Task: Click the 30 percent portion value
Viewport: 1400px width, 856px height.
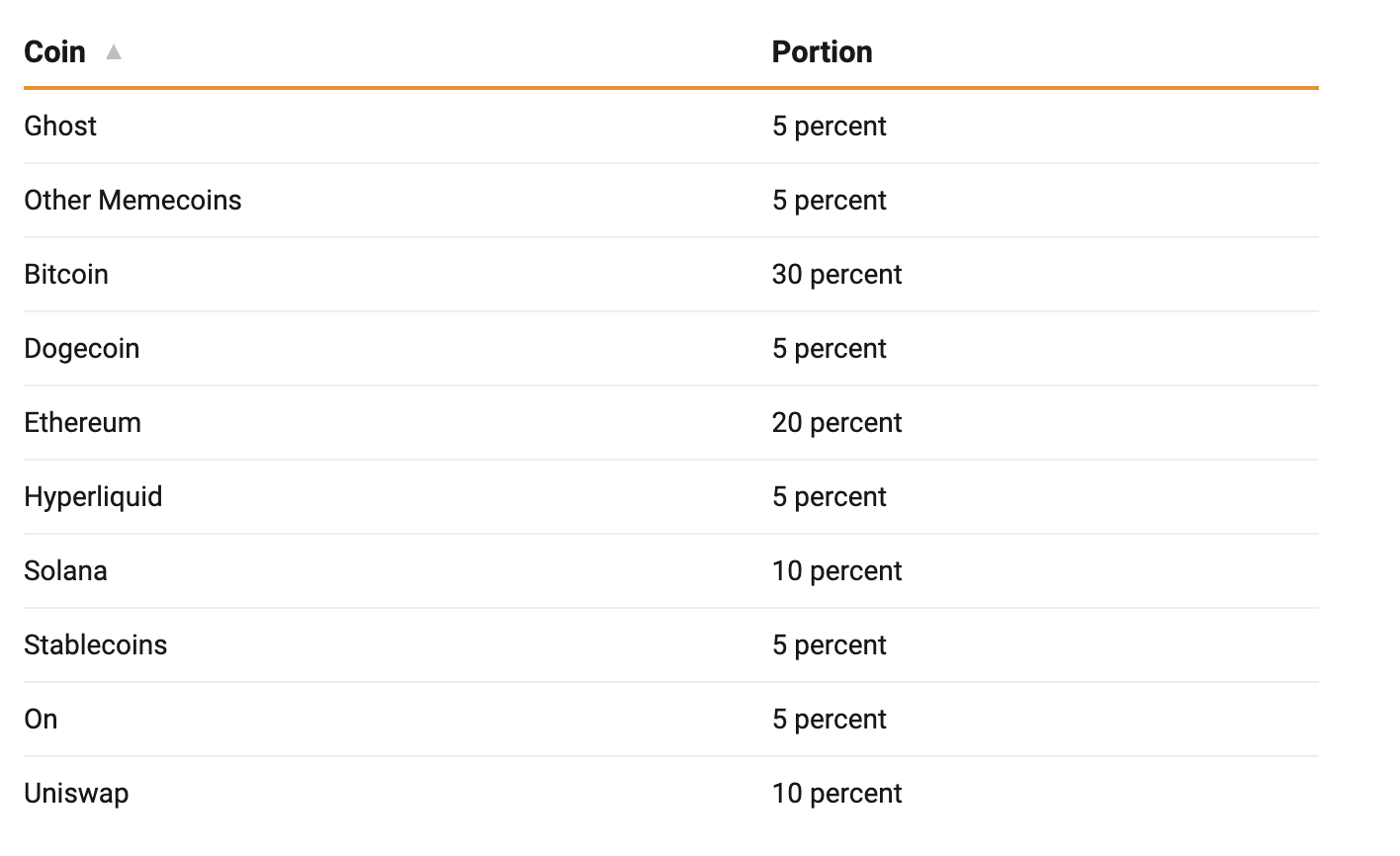Action: click(836, 275)
